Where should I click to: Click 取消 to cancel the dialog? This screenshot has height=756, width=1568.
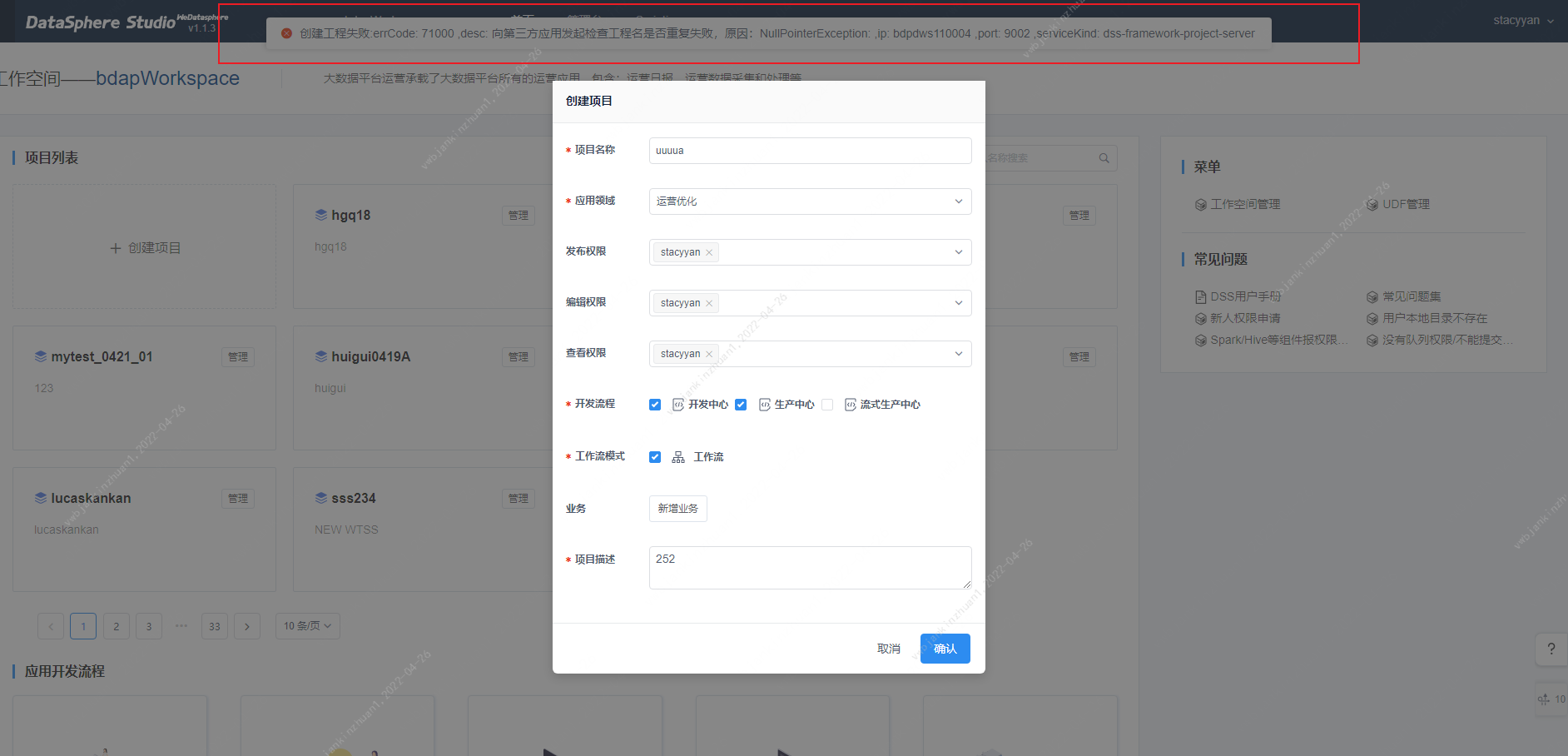pos(889,649)
